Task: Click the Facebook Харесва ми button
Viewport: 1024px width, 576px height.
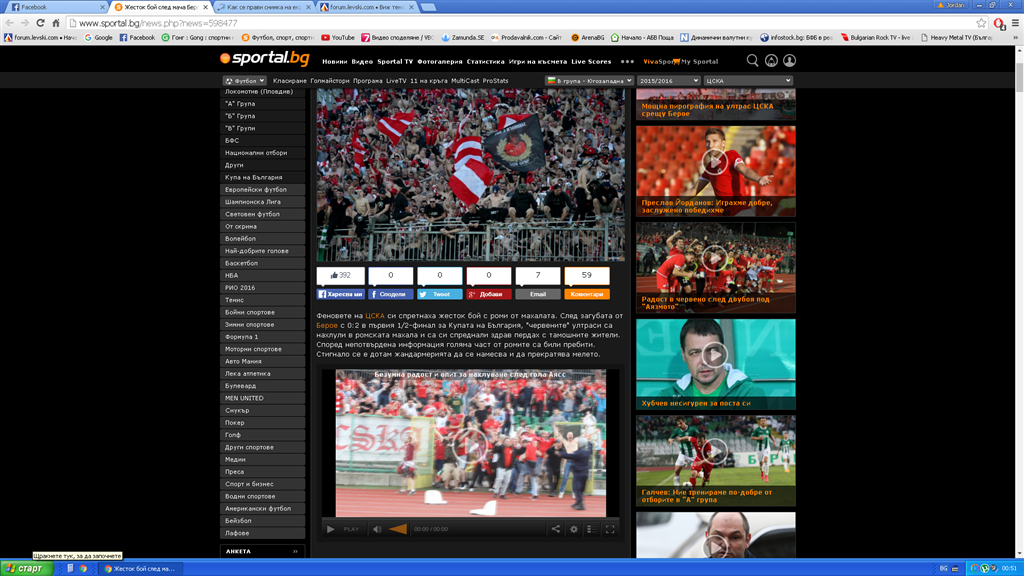Action: click(x=340, y=295)
